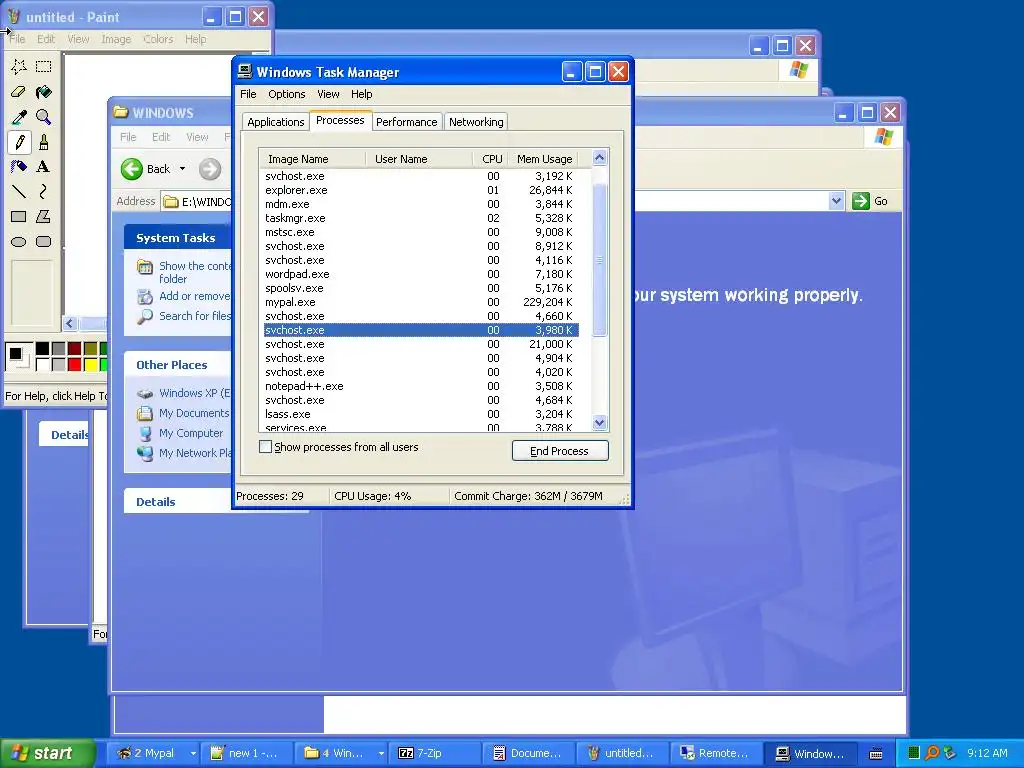Image resolution: width=1024 pixels, height=768 pixels.
Task: Expand the 4 Windows explorer taskbar group
Action: (x=381, y=754)
